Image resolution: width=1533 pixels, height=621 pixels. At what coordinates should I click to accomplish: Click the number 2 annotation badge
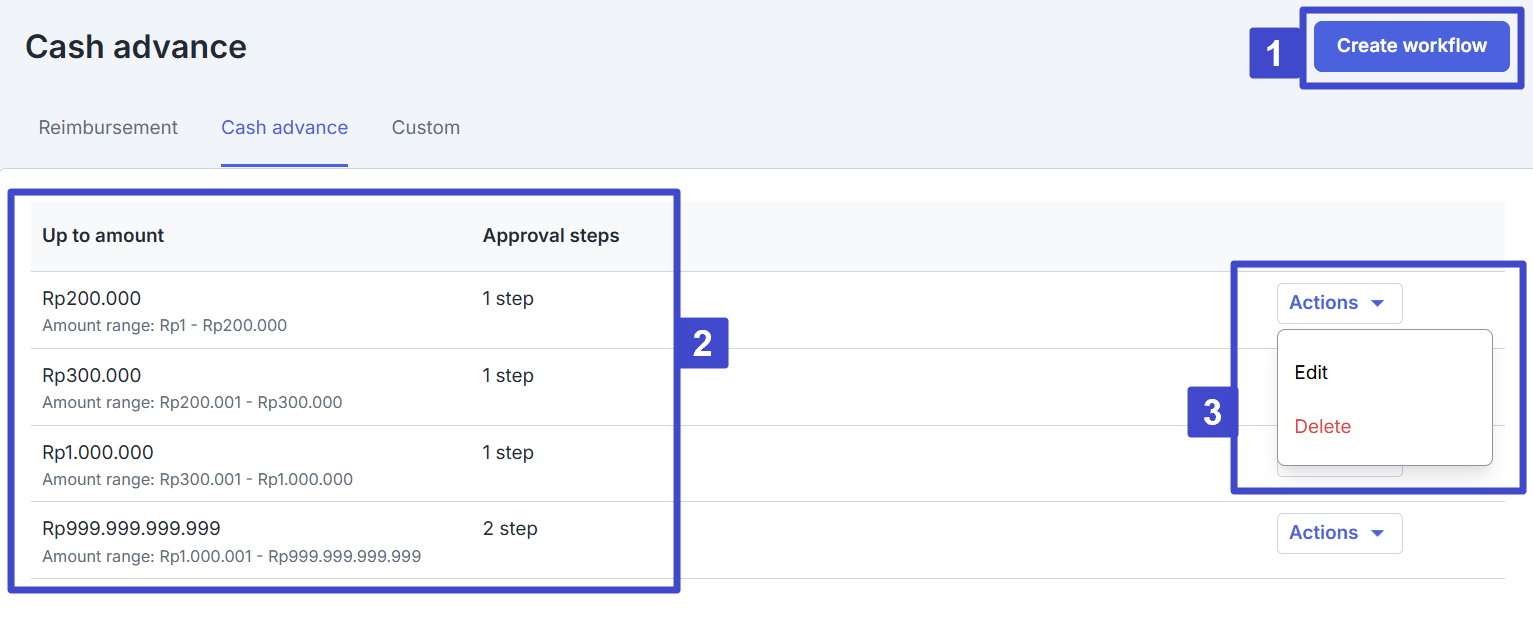point(702,343)
